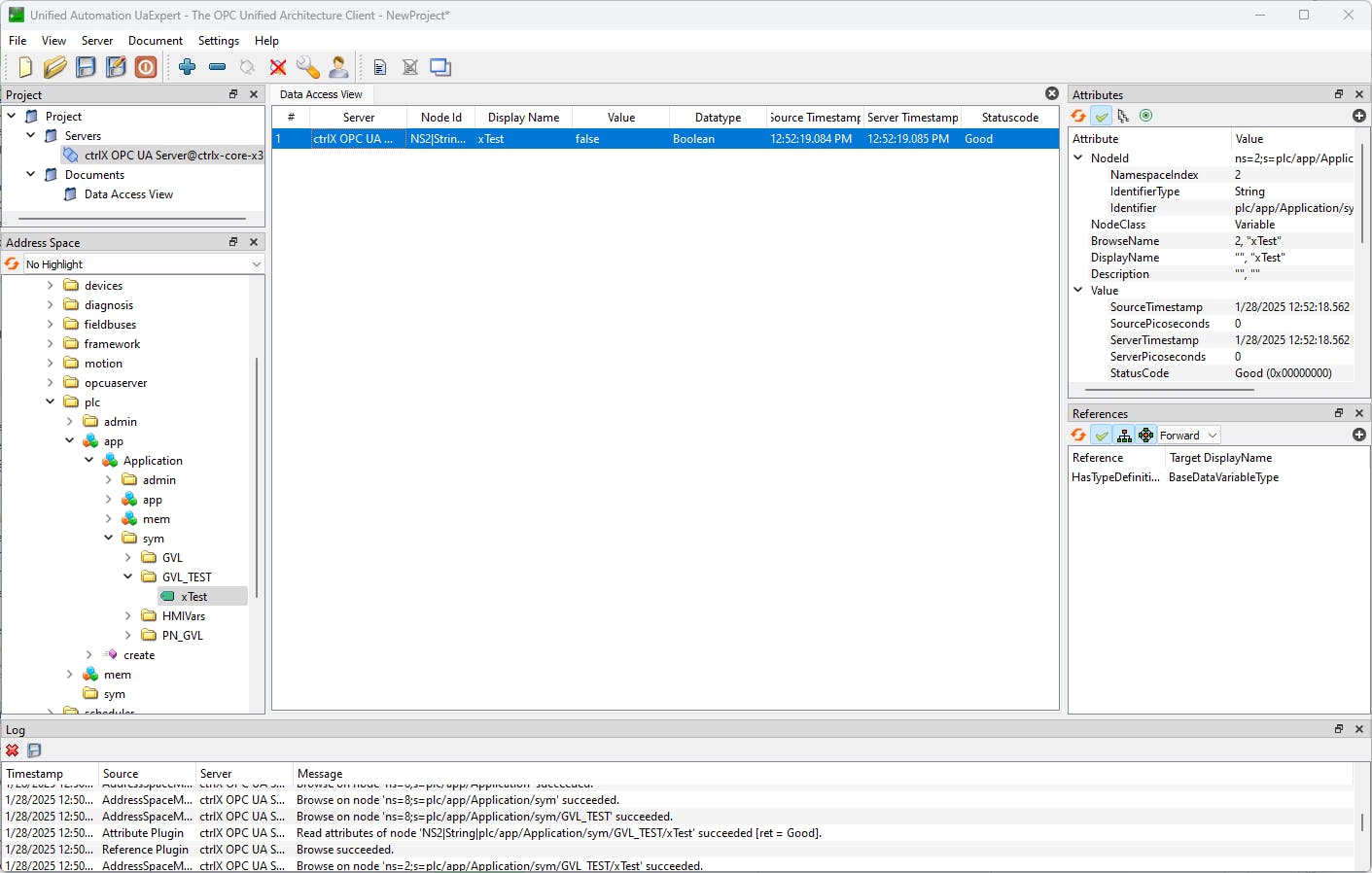Viewport: 1372px width, 873px height.
Task: Click the red X Disconnect Server icon
Action: [x=278, y=67]
